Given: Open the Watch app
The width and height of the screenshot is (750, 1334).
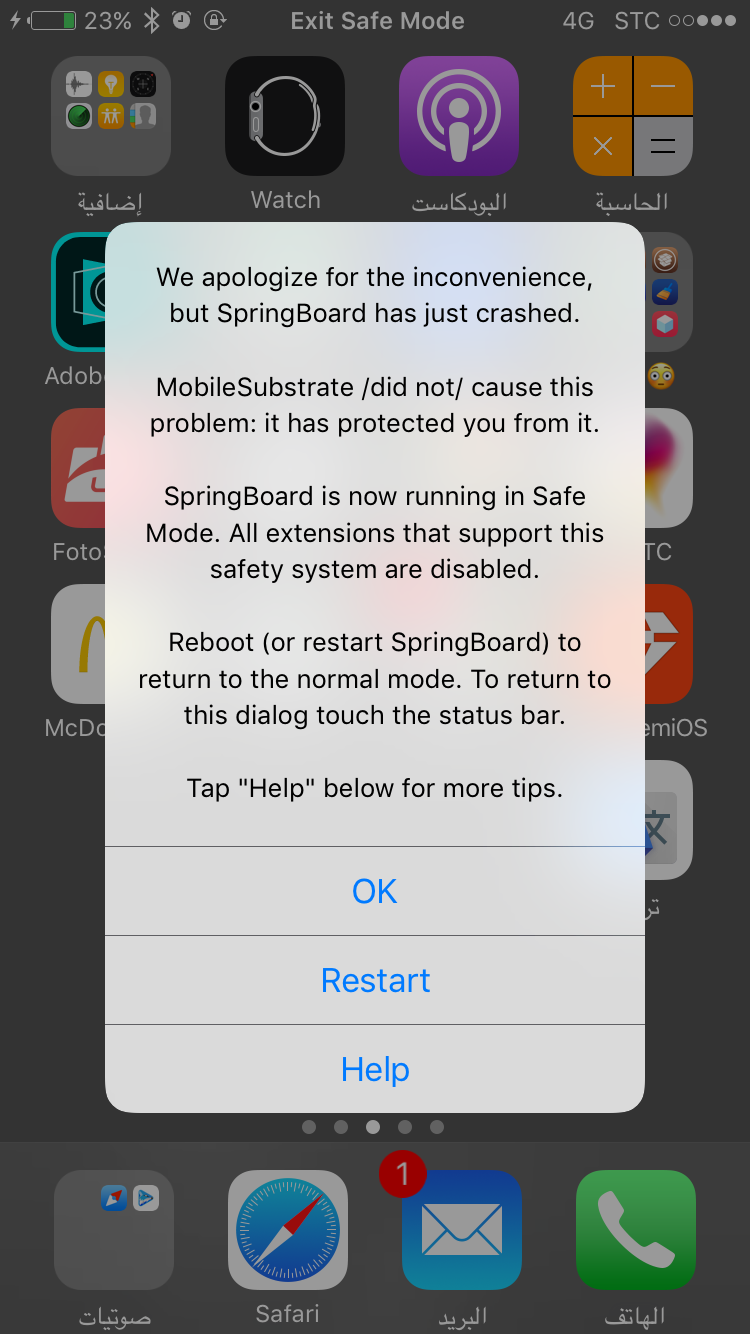Looking at the screenshot, I should click(x=285, y=116).
